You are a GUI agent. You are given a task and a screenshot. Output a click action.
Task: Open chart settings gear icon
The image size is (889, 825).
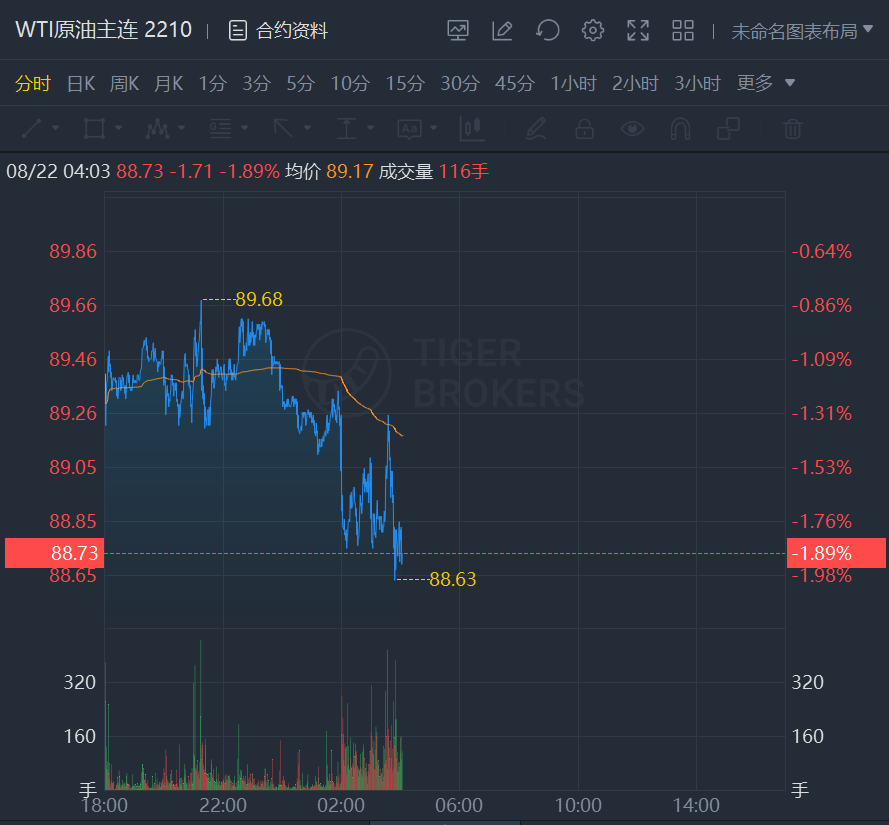coord(593,30)
